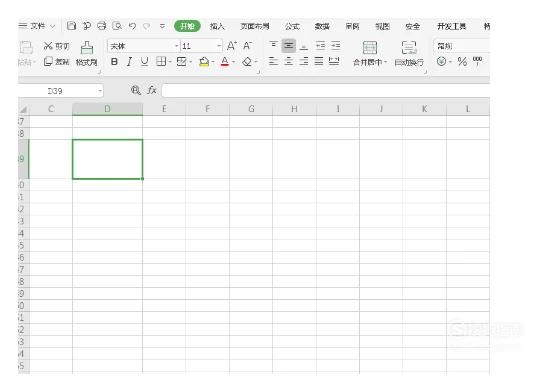This screenshot has width=548, height=376.
Task: Toggle Underline formatting
Action: coord(144,62)
